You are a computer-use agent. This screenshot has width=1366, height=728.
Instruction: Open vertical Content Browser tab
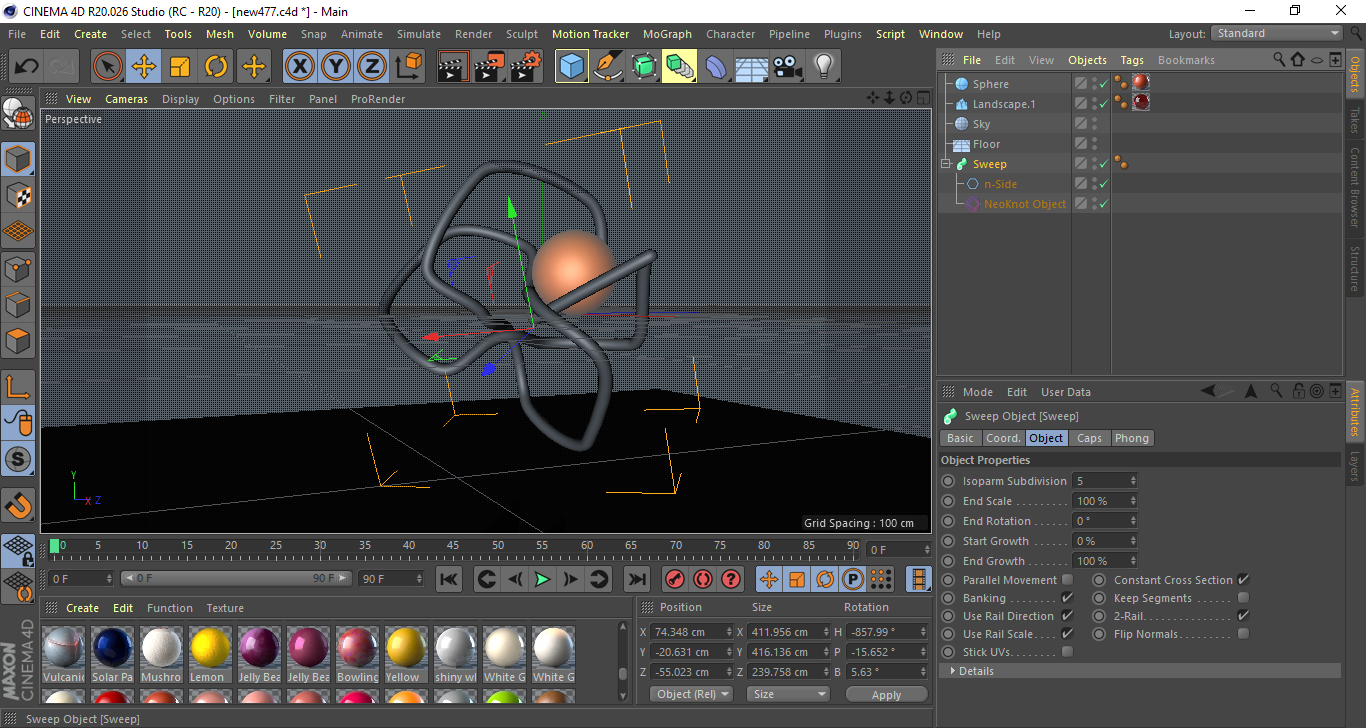[1355, 186]
